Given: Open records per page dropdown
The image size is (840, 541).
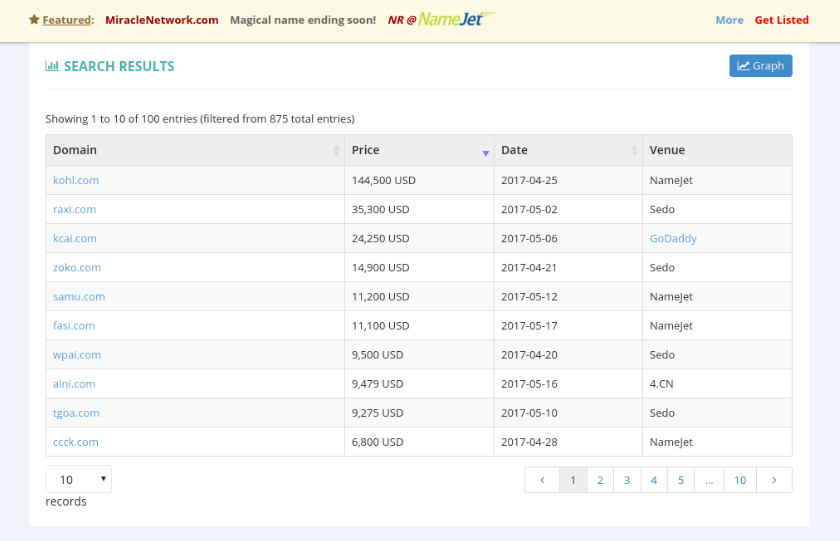Looking at the screenshot, I should coord(79,479).
